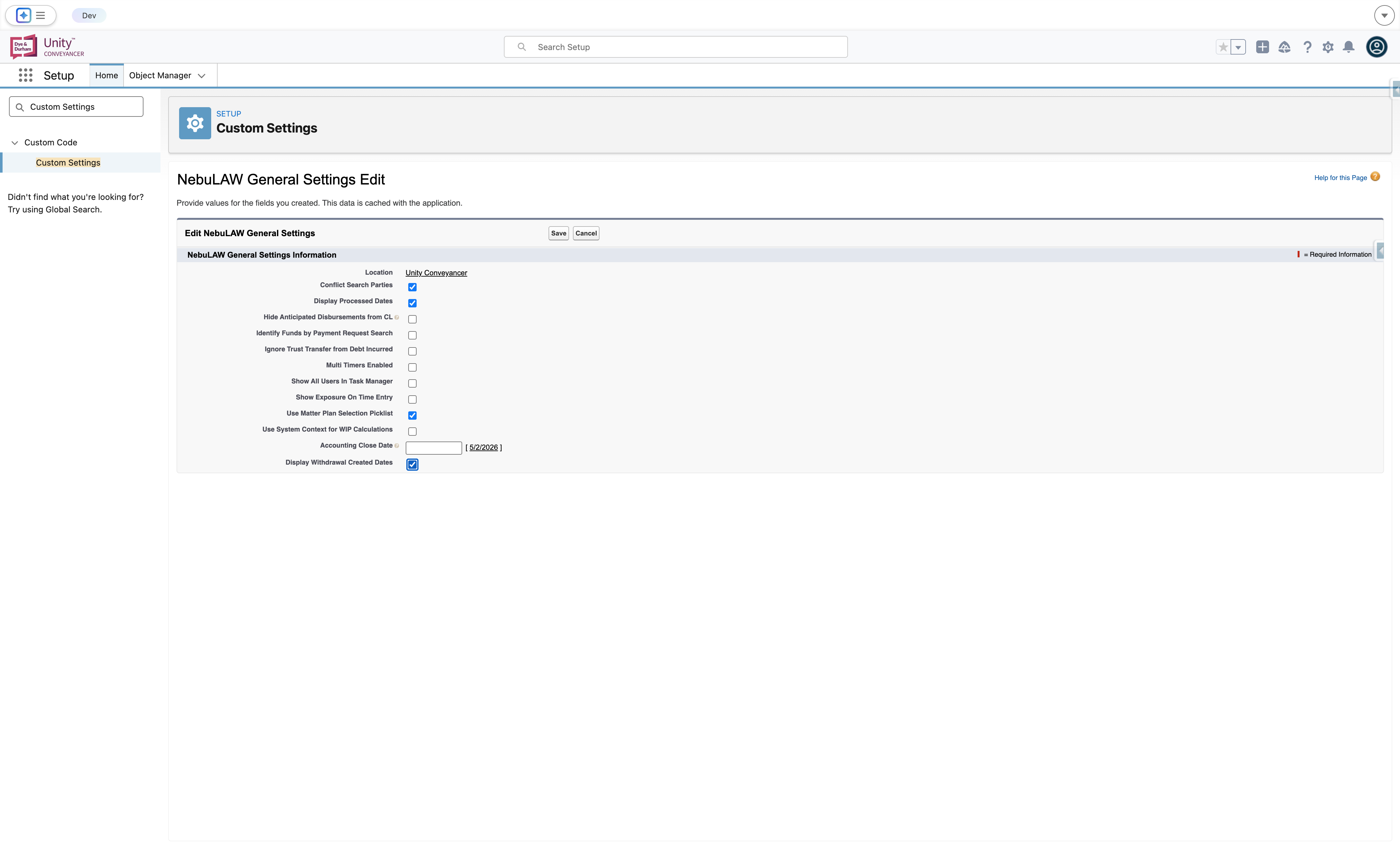Insert today's date link 5/2/2026
The height and width of the screenshot is (849, 1400).
pyautogui.click(x=484, y=448)
